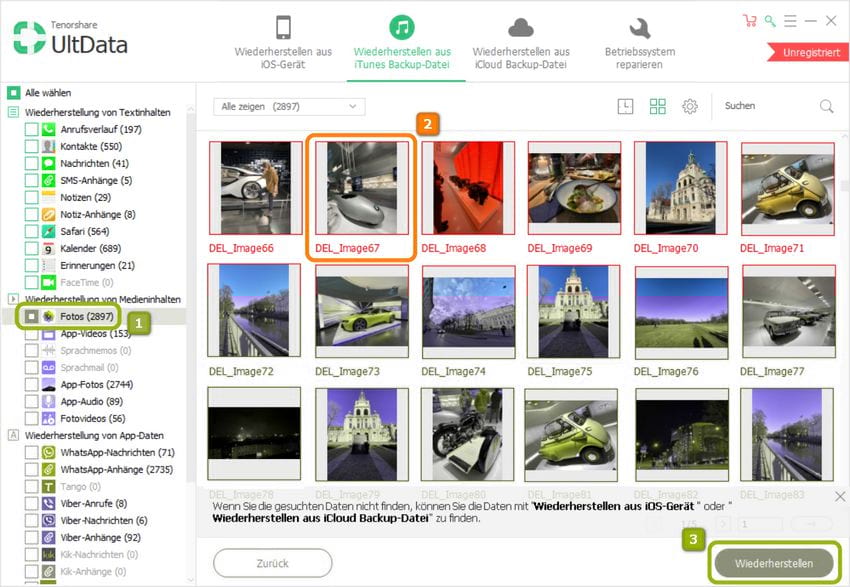Image resolution: width=850 pixels, height=587 pixels.
Task: Click the history clock view icon
Action: (626, 106)
